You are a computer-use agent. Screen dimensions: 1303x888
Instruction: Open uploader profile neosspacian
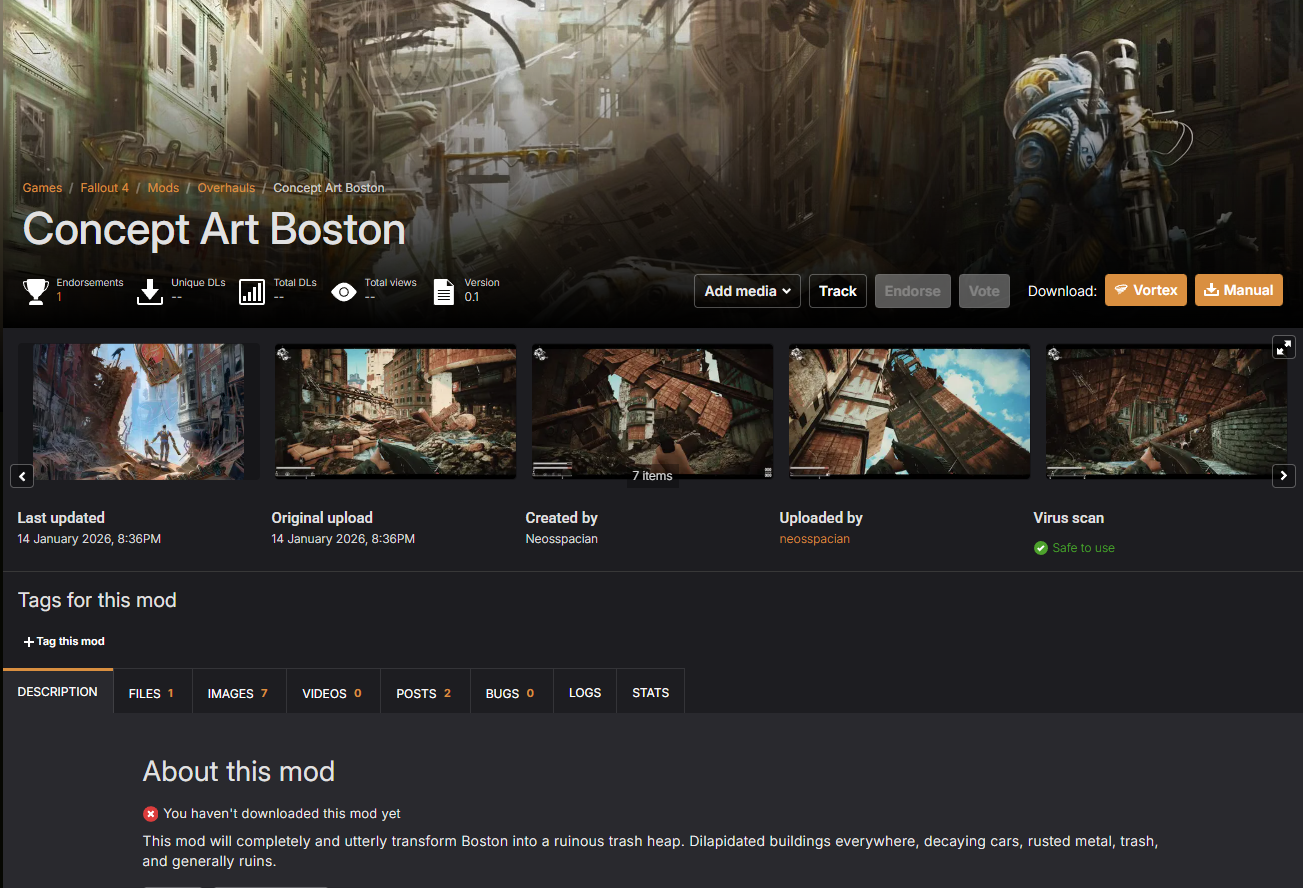(815, 539)
